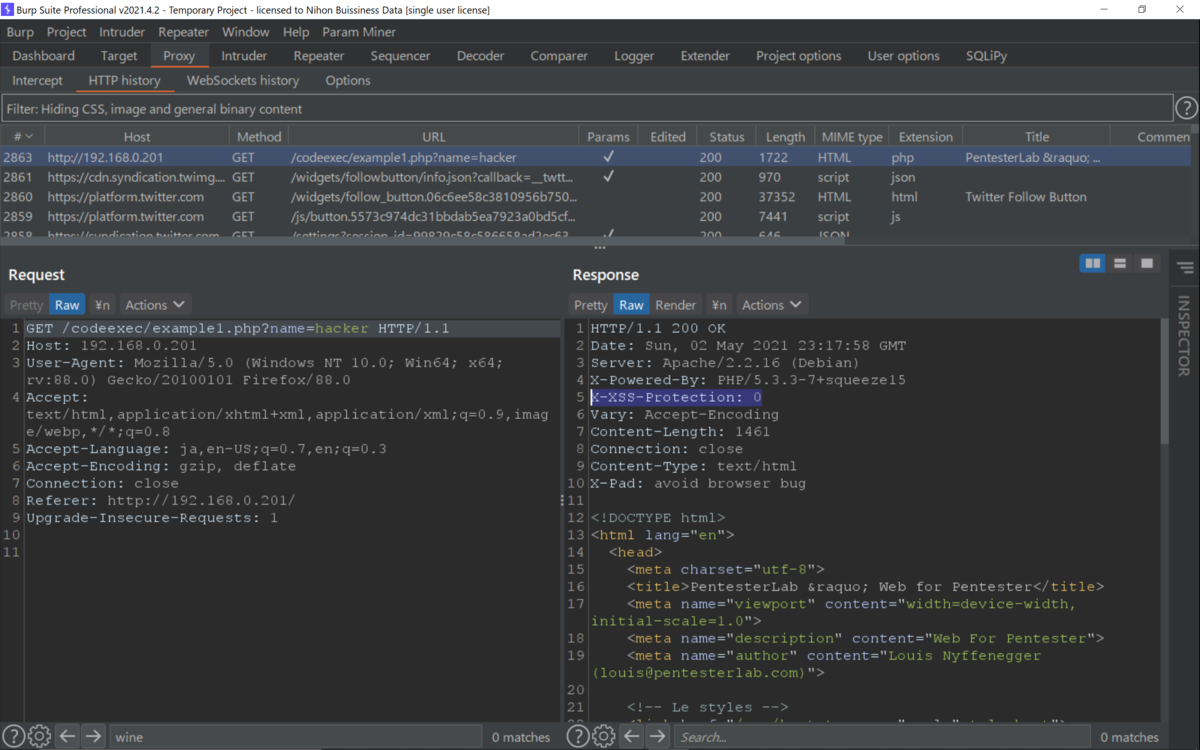
Task: Switch to the Sequencer tab
Action: pyautogui.click(x=400, y=56)
